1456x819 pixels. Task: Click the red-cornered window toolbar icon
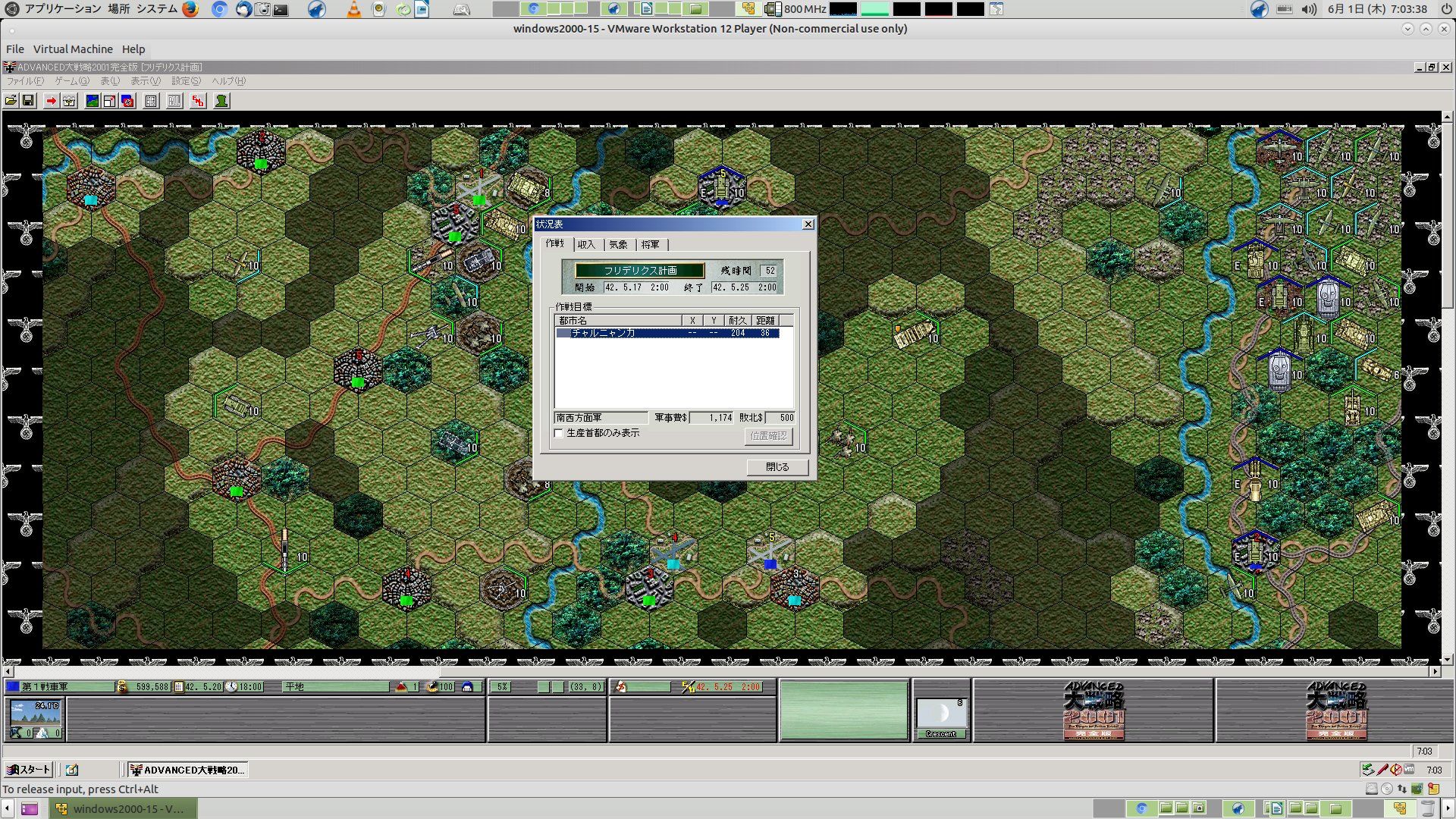point(109,101)
